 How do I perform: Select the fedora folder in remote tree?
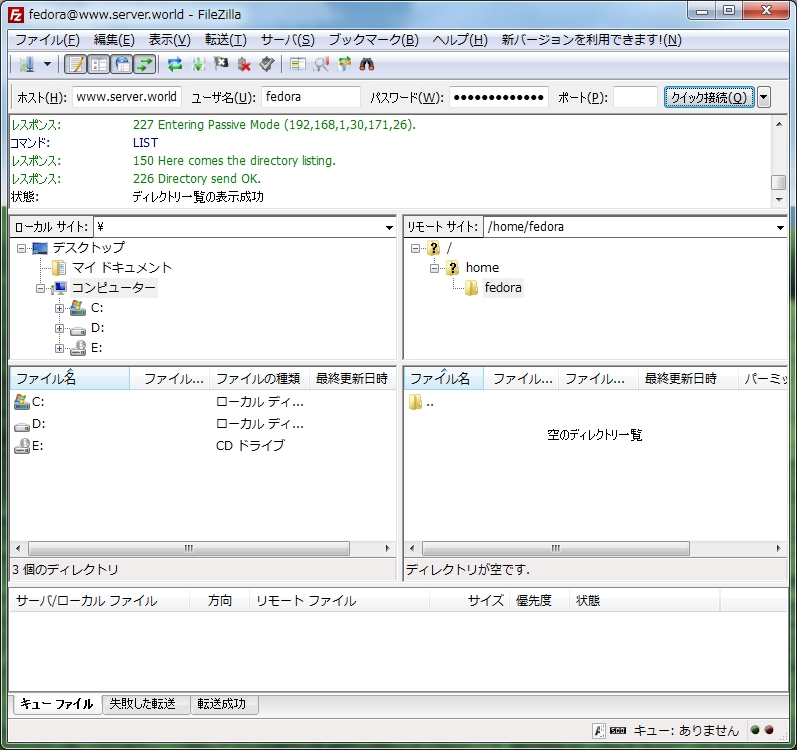pyautogui.click(x=503, y=288)
